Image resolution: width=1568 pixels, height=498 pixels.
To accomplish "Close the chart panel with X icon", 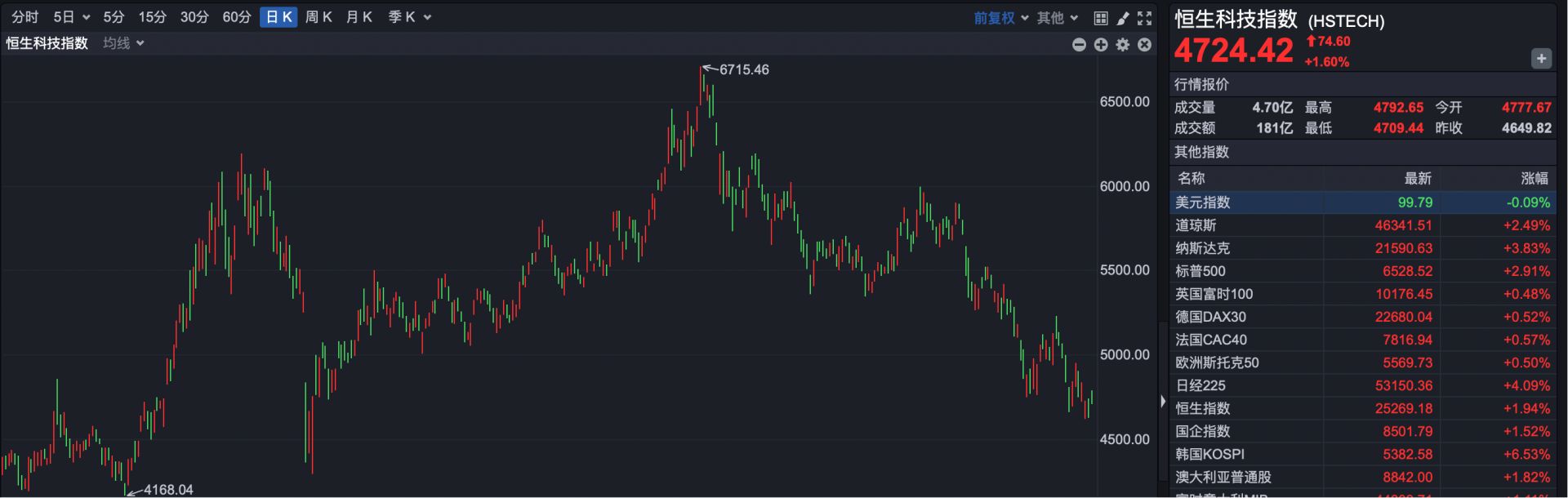I will point(1145,45).
